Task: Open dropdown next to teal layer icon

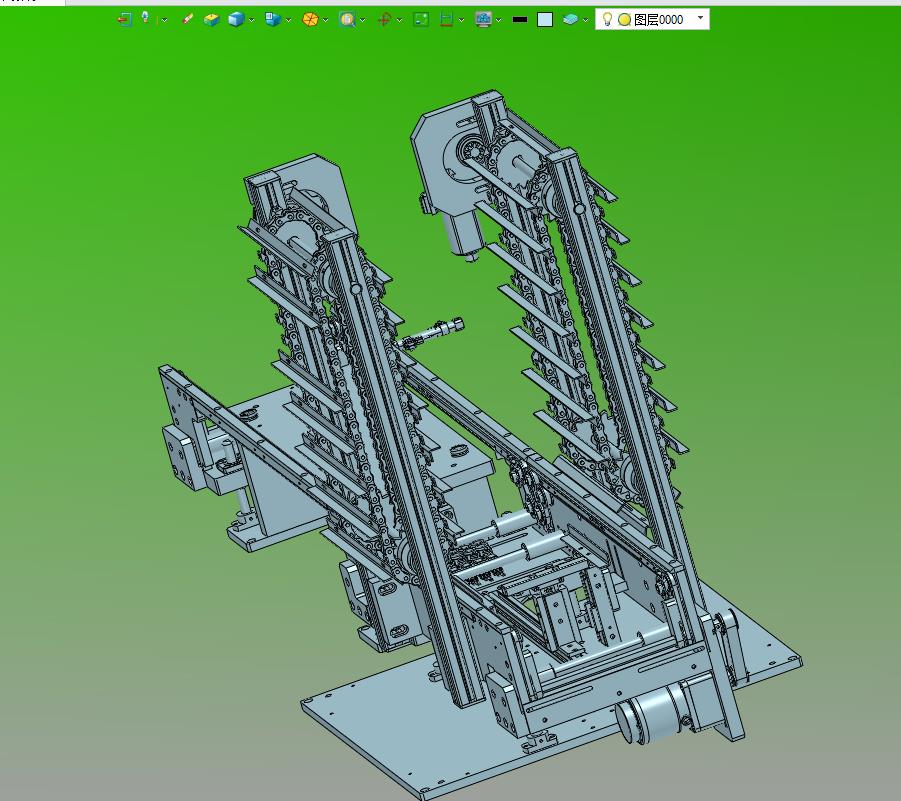Action: click(586, 20)
